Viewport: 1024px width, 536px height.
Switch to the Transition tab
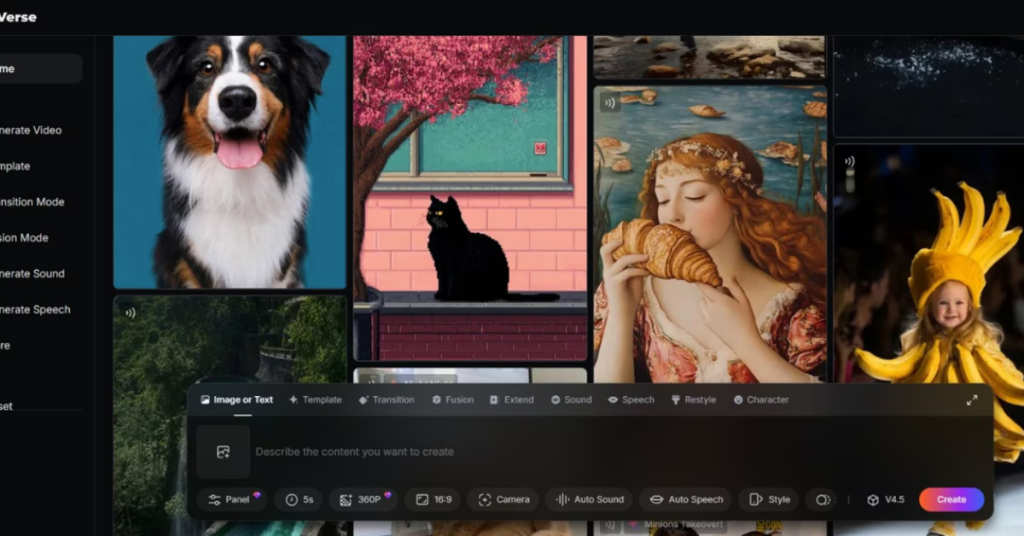pos(386,400)
